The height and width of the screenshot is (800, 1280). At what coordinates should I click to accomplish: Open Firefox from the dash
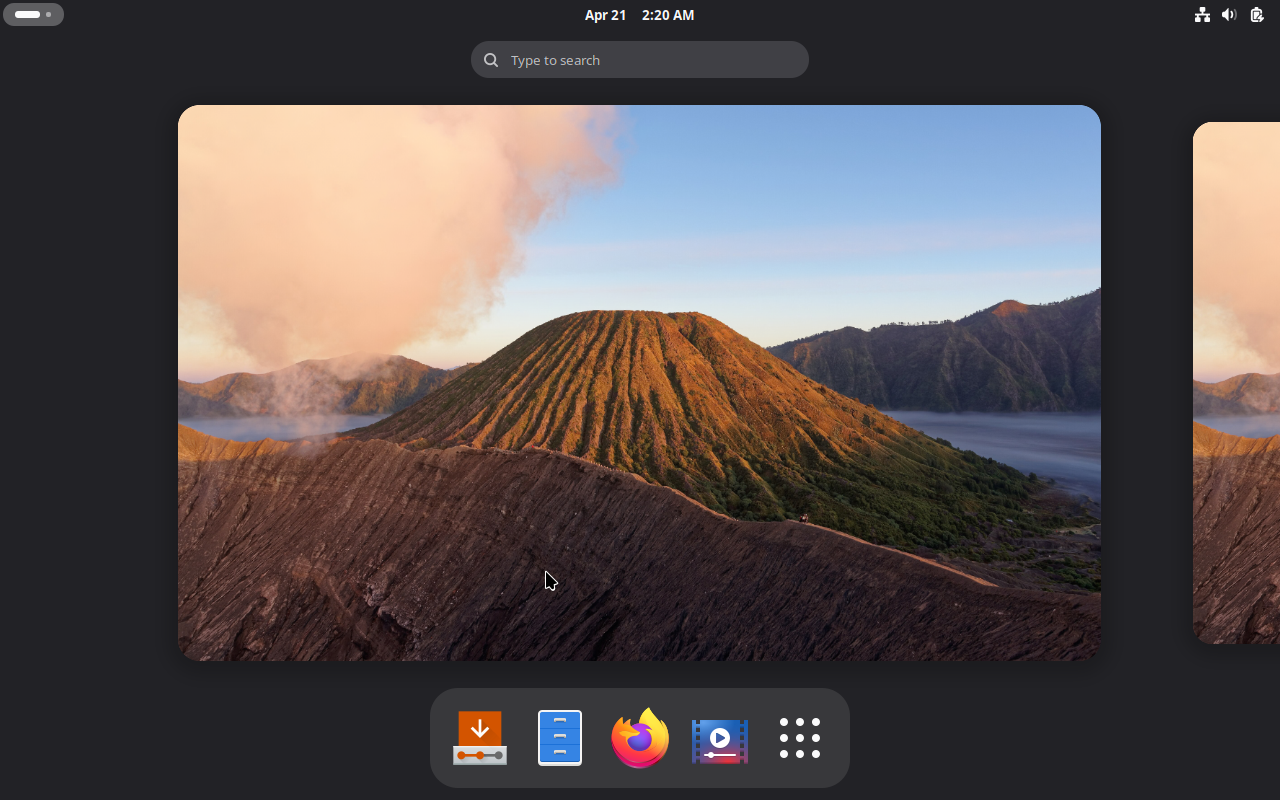(640, 738)
